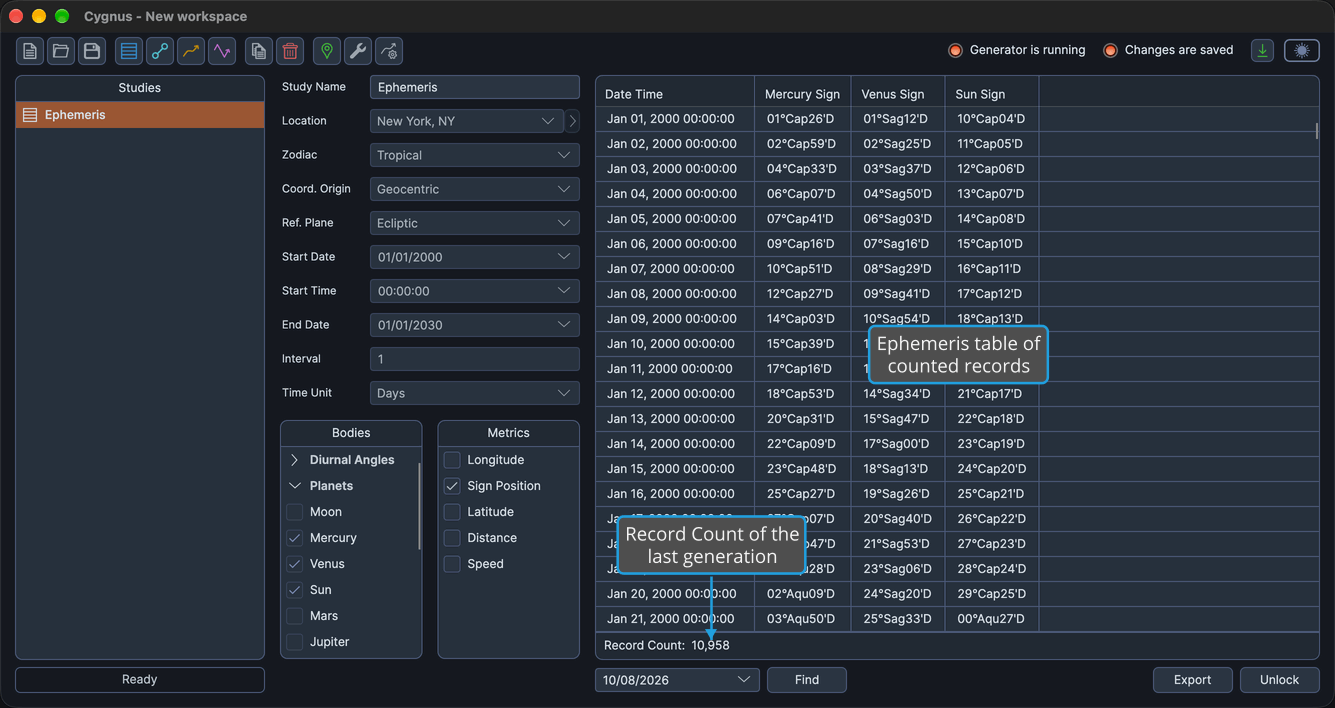Viewport: 1335px width, 708px height.
Task: Click the ephemeris table vertical scrollbar
Action: tap(1316, 130)
